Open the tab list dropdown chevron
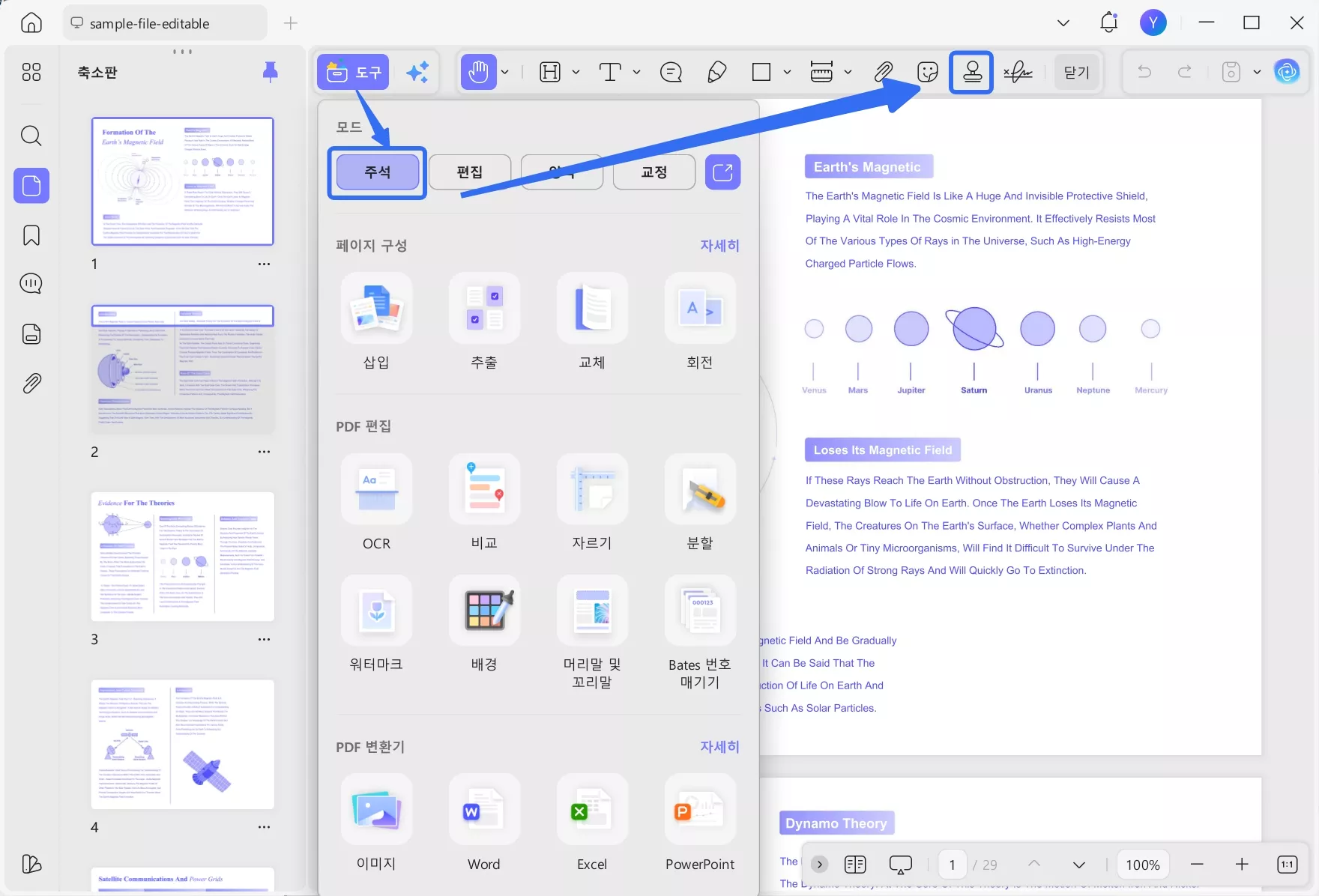Viewport: 1319px width, 896px height. click(1063, 23)
